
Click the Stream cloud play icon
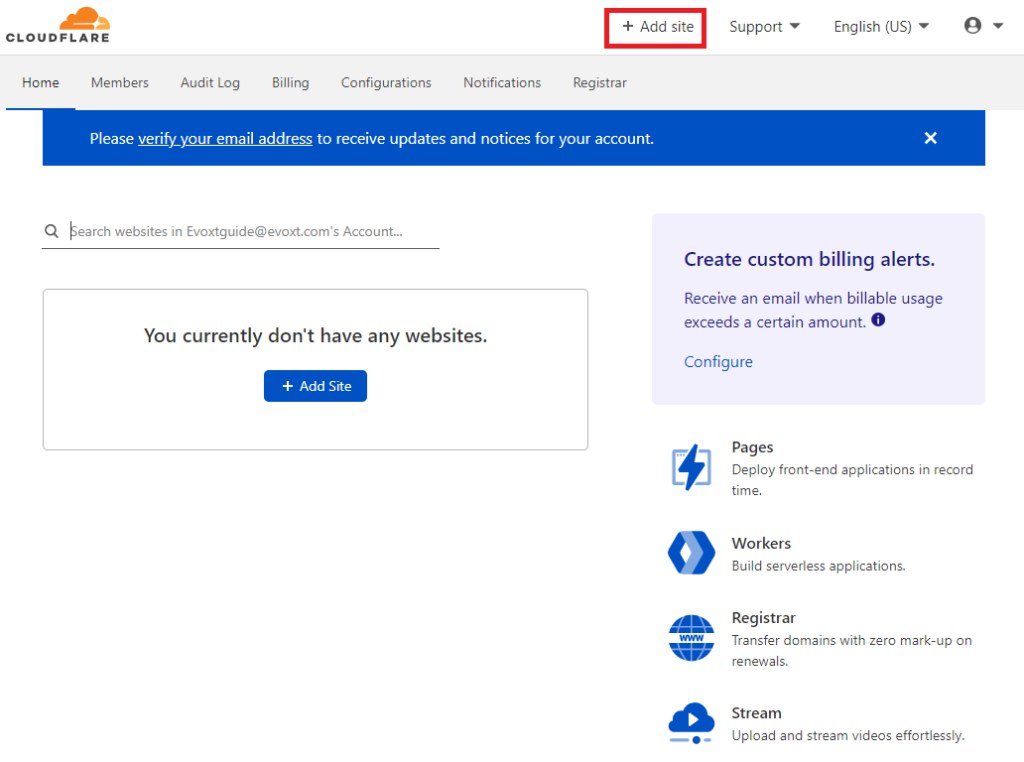pyautogui.click(x=691, y=723)
